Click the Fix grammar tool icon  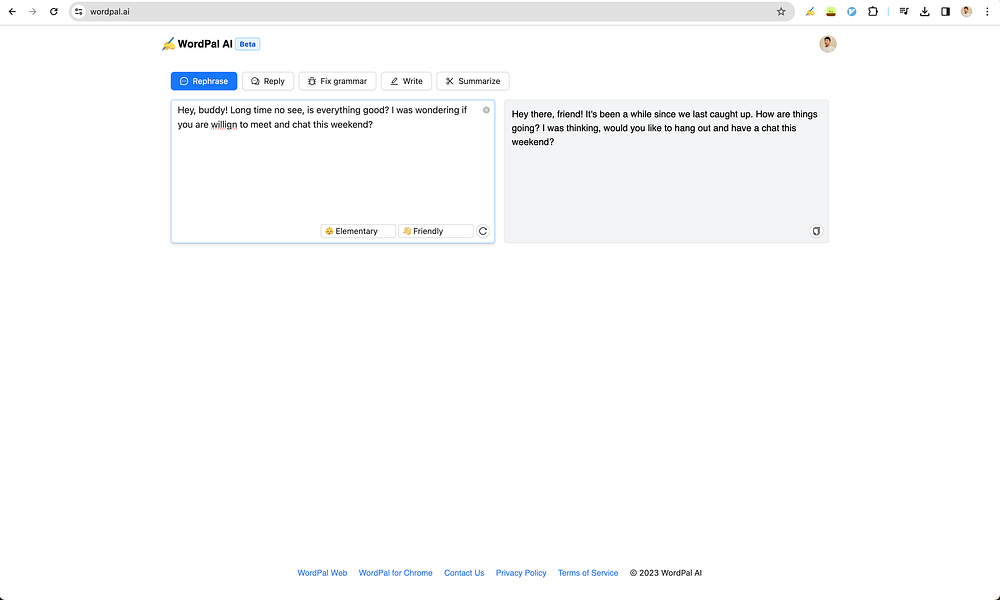pyautogui.click(x=314, y=81)
